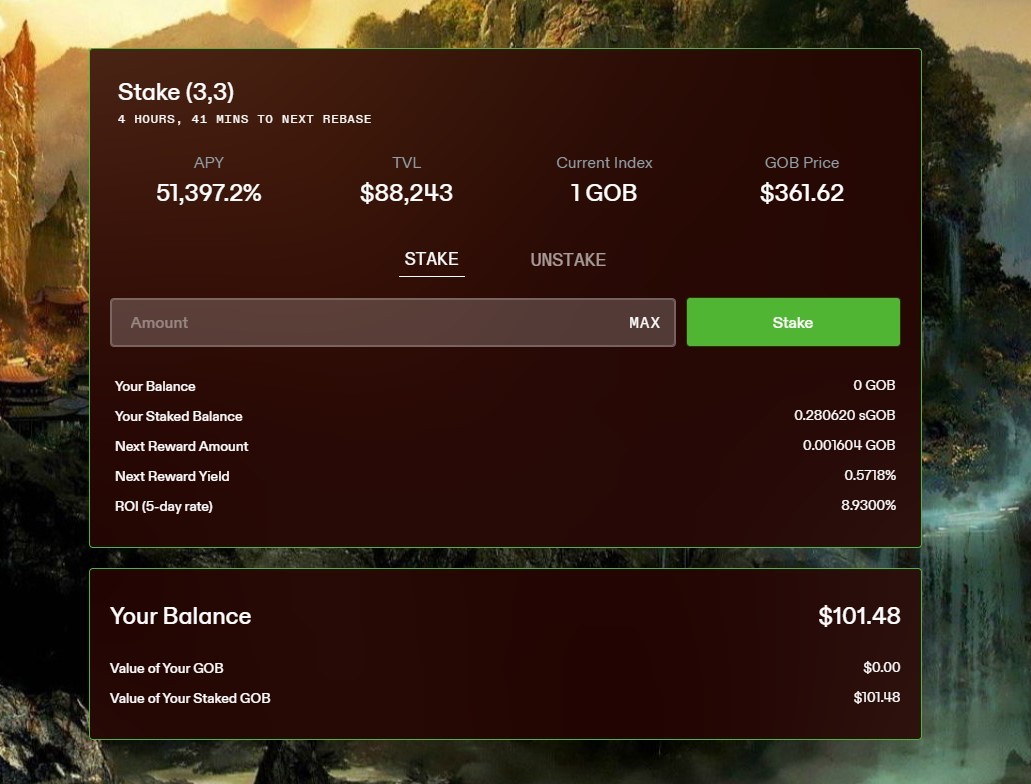Screen dimensions: 1031x784
Task: Click the 0.280620 sGOB staked balance
Action: click(844, 415)
